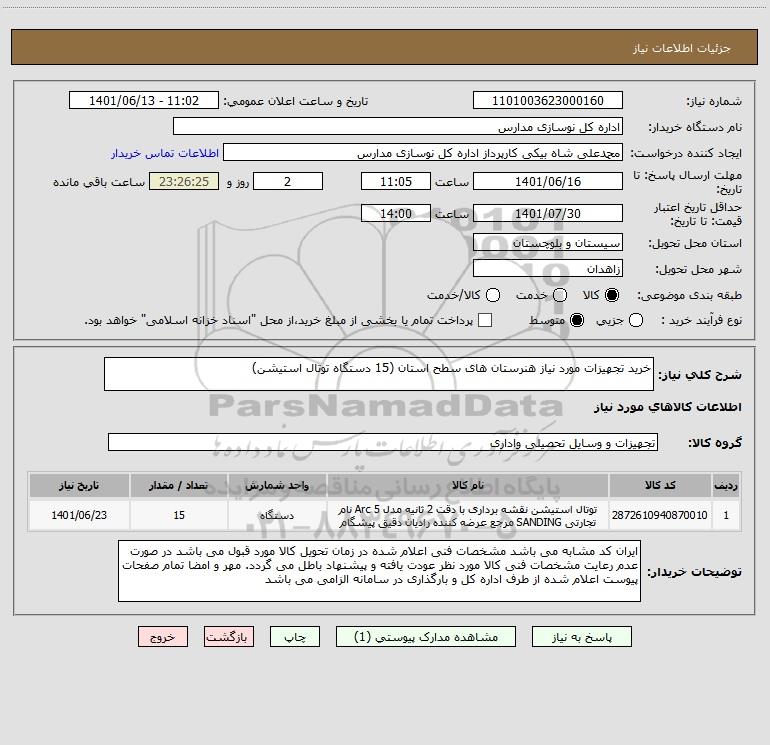Click the row number cell 1
The height and width of the screenshot is (745, 770).
coord(726,515)
